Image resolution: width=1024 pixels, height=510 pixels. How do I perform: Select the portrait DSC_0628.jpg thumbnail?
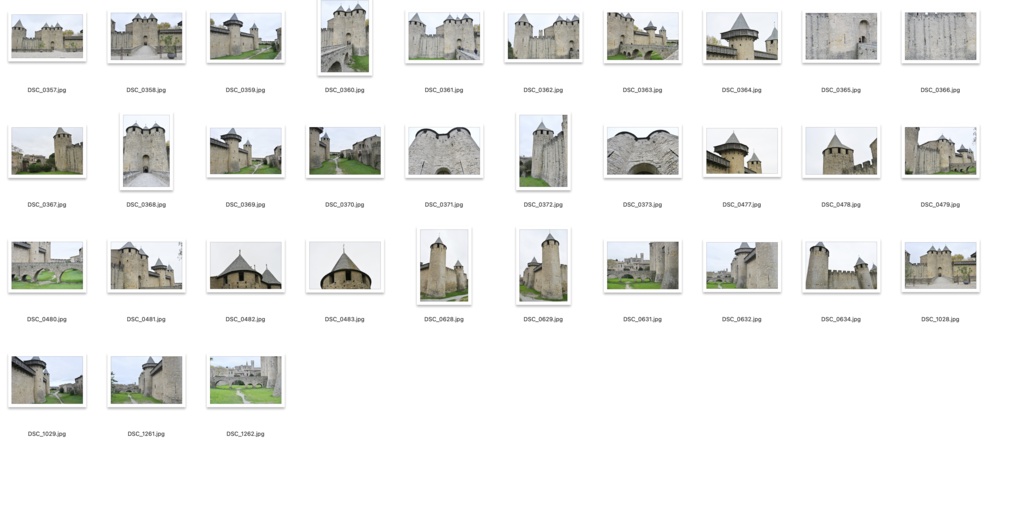coord(444,266)
